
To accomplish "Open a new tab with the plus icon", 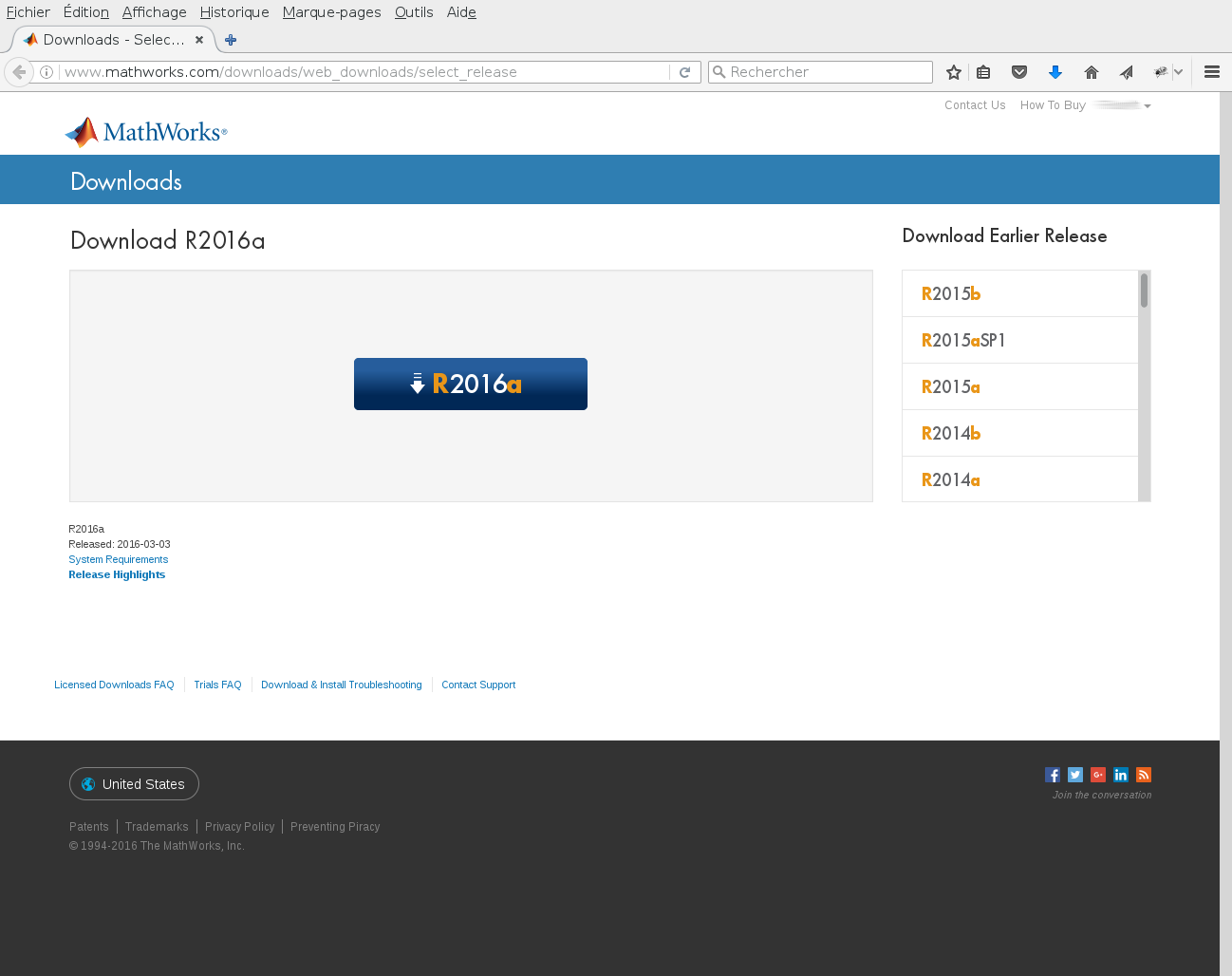I will 231,40.
